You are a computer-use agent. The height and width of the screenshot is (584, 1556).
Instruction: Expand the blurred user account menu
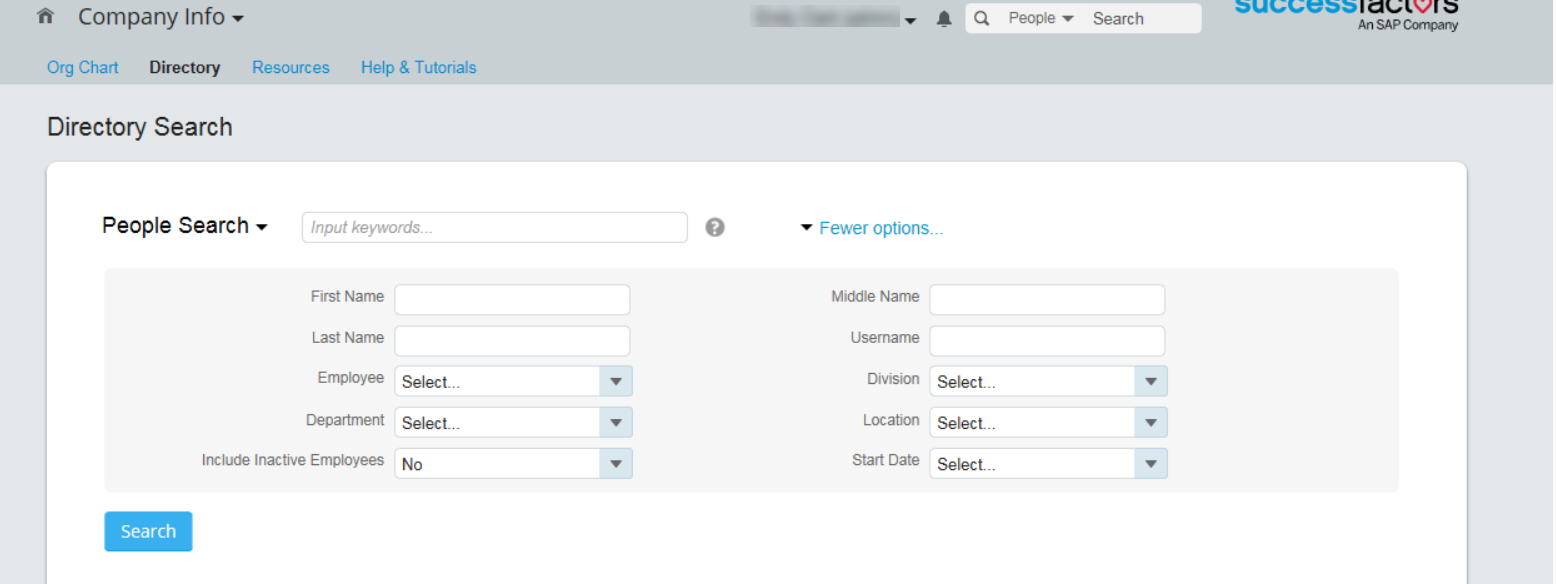tap(836, 19)
